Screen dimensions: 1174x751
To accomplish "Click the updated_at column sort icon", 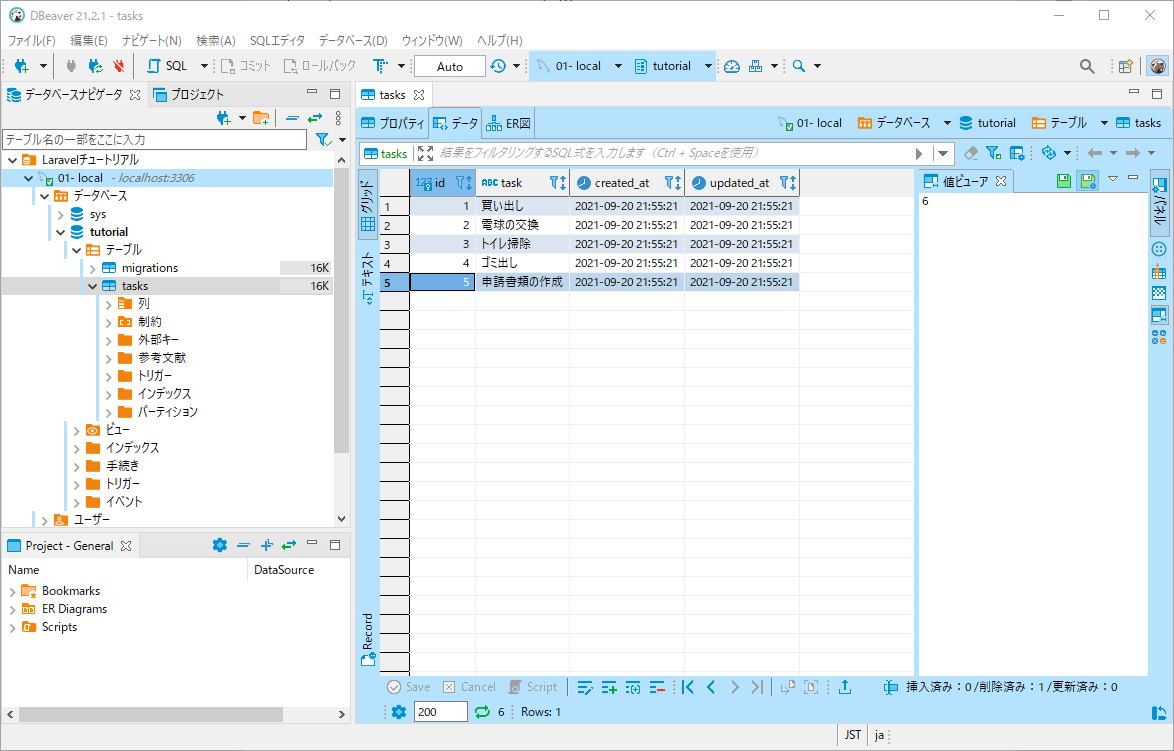I will tap(788, 183).
